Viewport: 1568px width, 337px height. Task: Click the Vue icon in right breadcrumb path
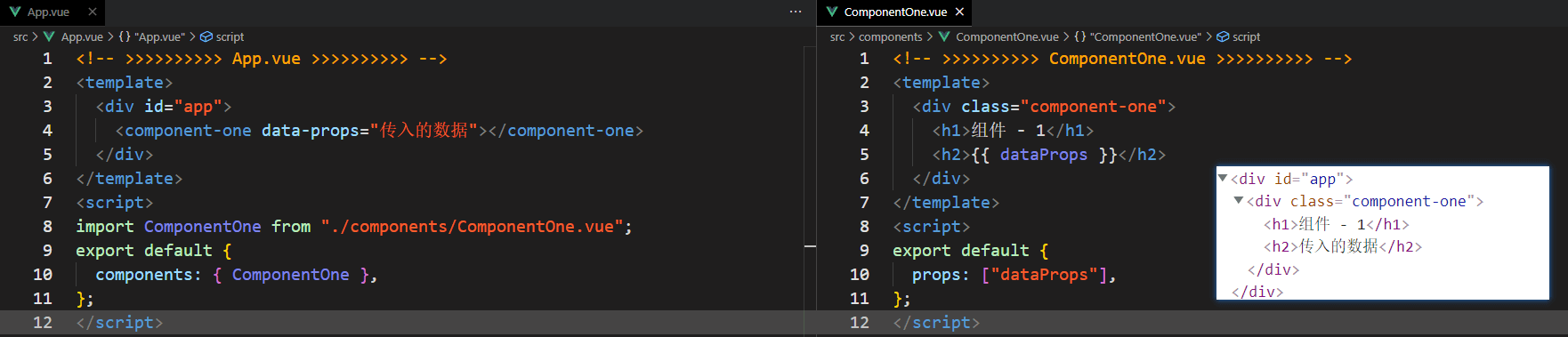(x=944, y=37)
